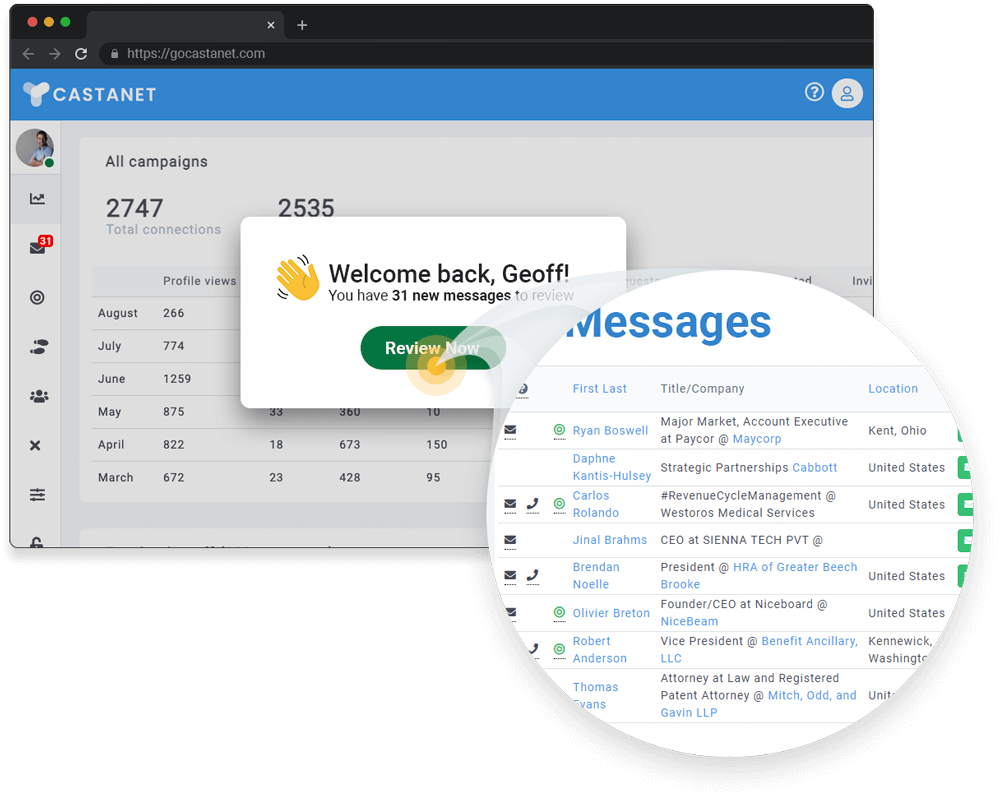Click the X sidebar icon
Viewport: 1000px width, 796px height.
coord(36,445)
